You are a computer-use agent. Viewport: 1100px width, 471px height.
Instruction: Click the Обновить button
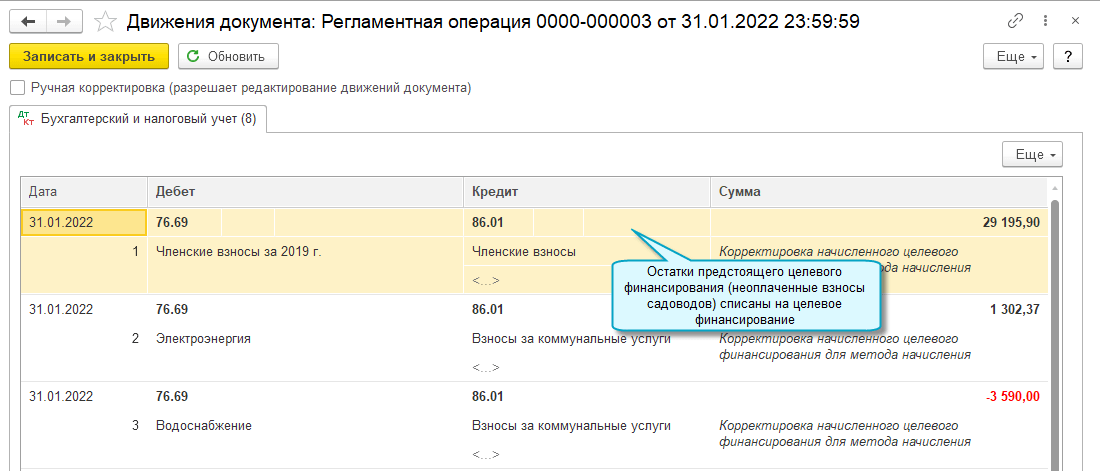(228, 57)
